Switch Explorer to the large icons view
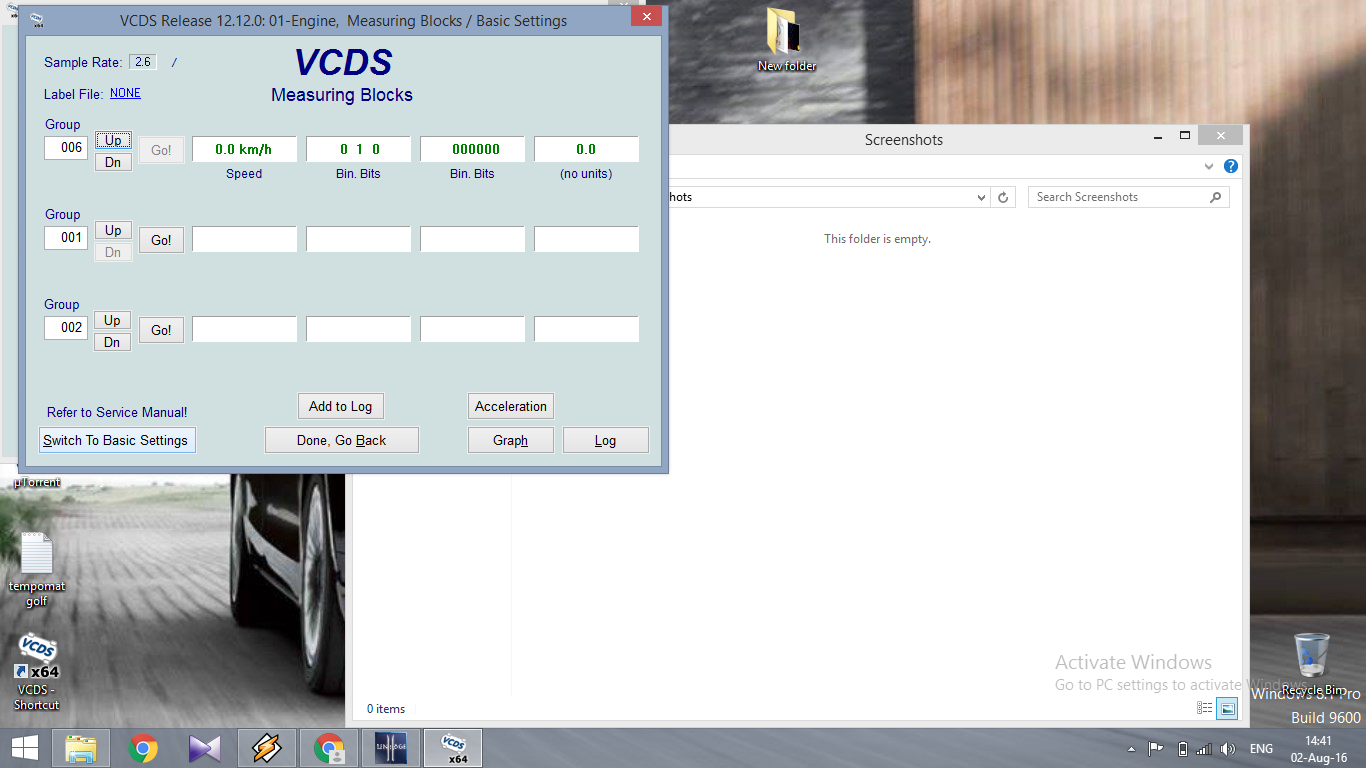 pyautogui.click(x=1228, y=708)
